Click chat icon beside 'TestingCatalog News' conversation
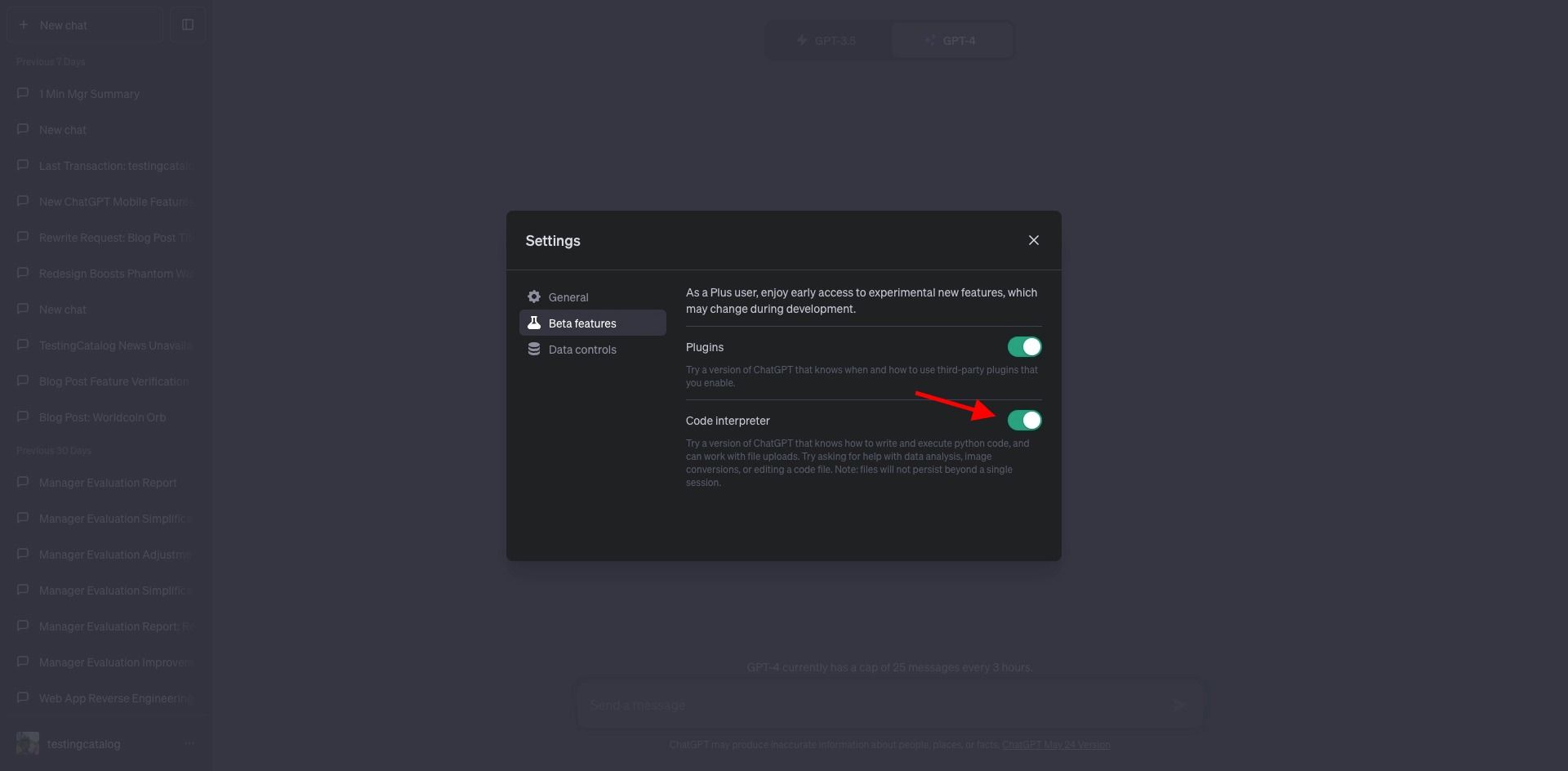 (x=23, y=345)
